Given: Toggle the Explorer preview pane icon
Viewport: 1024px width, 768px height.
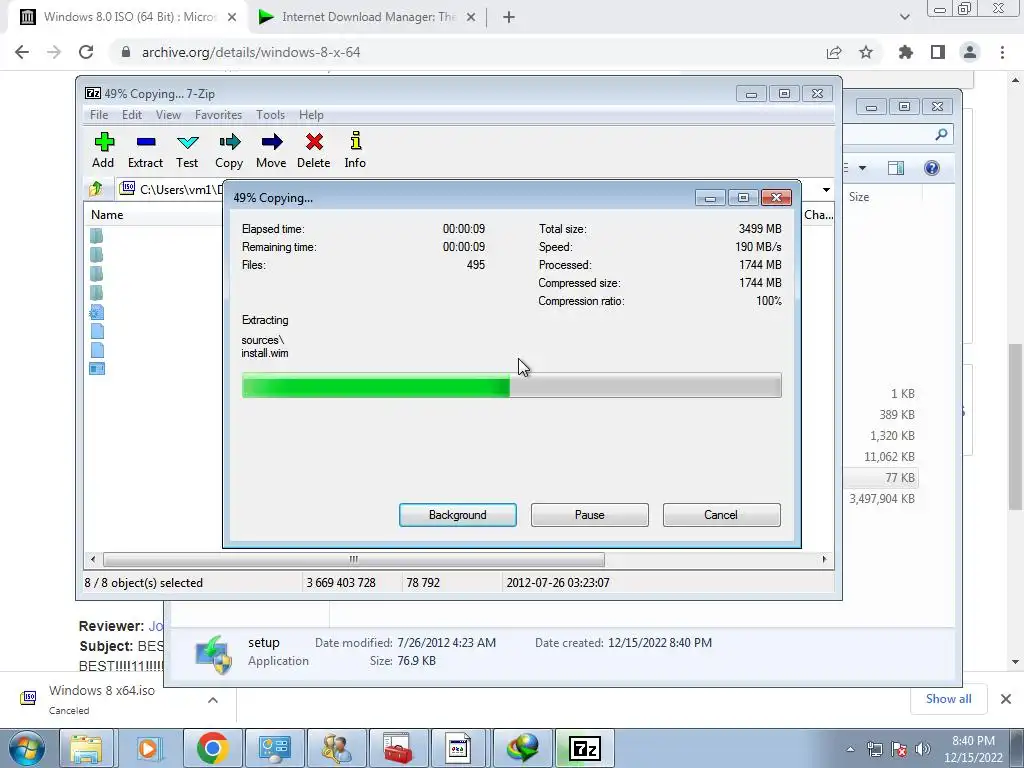Looking at the screenshot, I should (x=896, y=168).
